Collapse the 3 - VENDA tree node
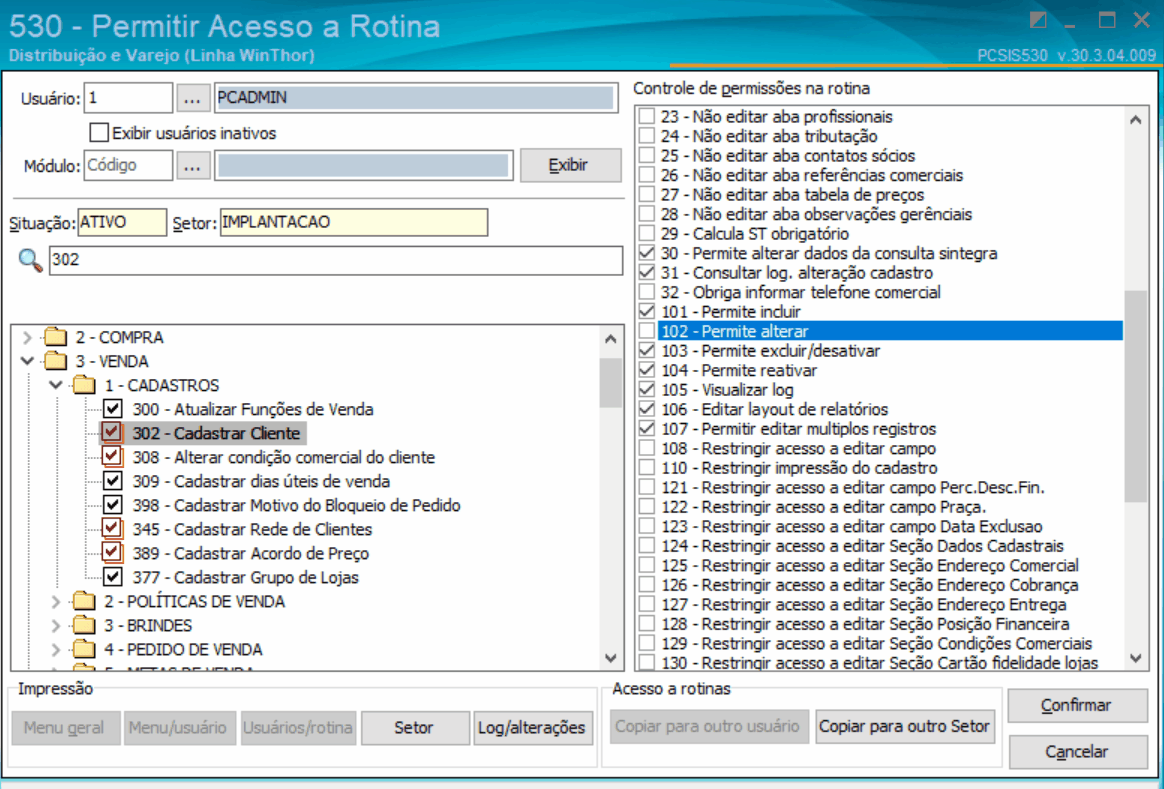This screenshot has height=789, width=1164. [27, 361]
